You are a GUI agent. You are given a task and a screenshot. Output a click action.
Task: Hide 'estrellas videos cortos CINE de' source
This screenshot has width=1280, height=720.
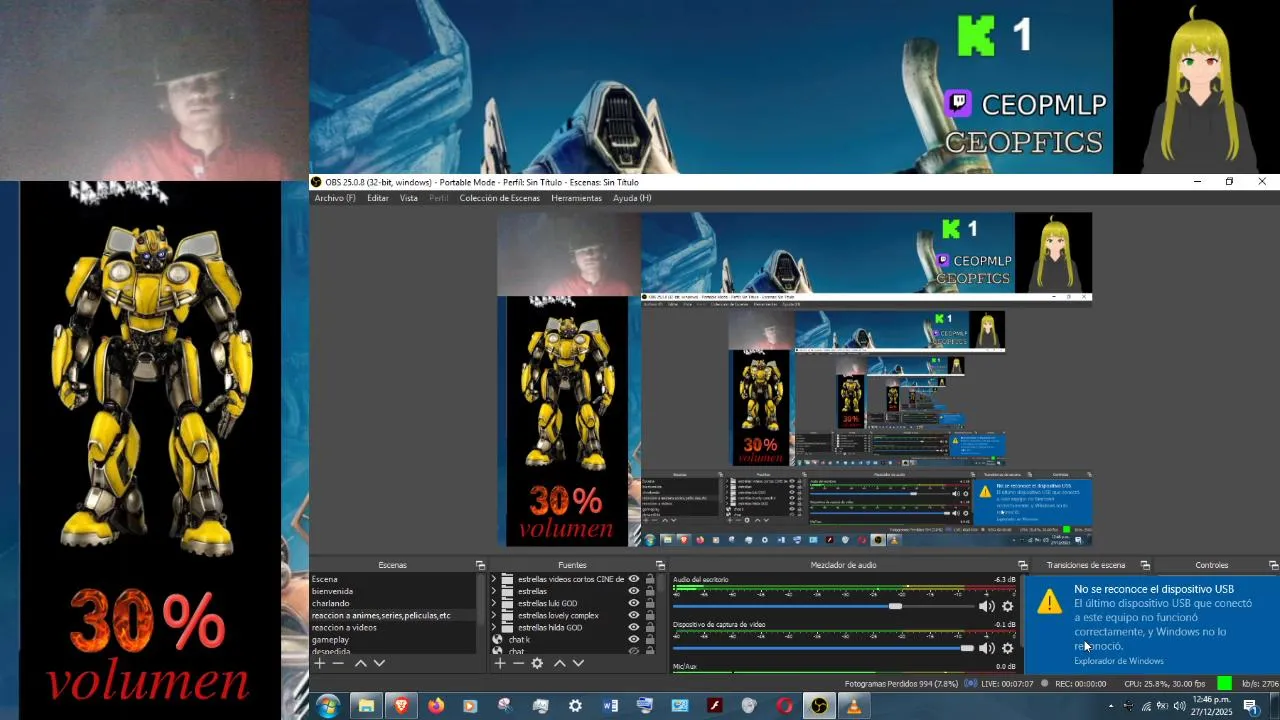click(x=633, y=579)
